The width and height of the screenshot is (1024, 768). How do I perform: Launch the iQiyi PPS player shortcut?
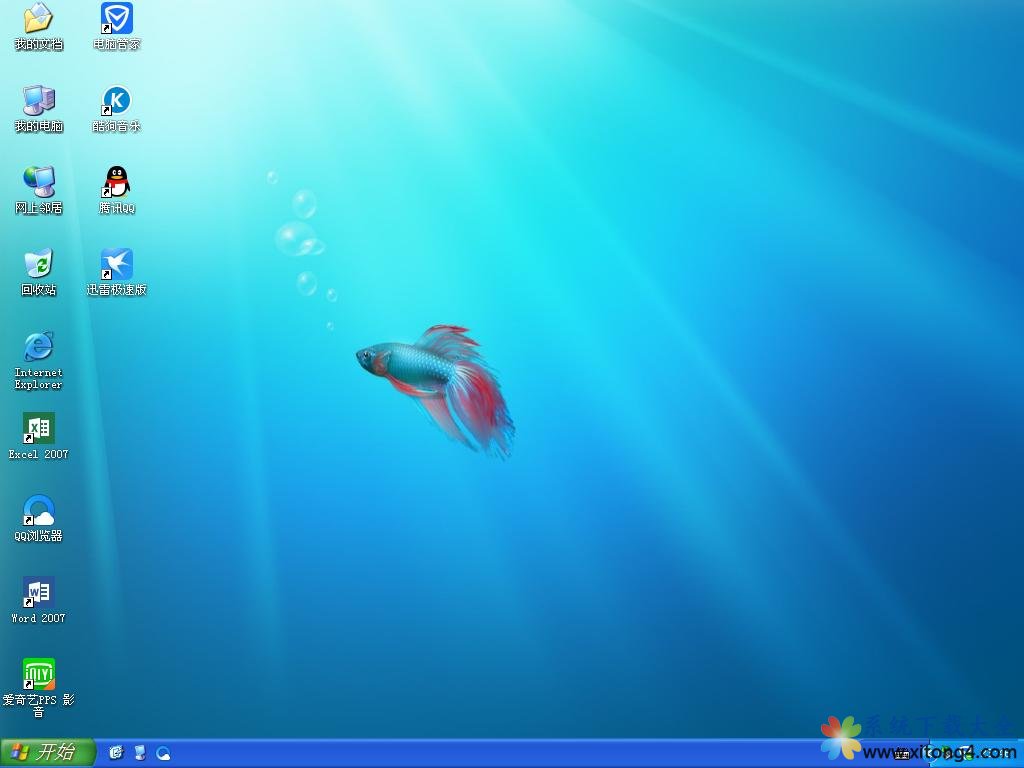[38, 674]
